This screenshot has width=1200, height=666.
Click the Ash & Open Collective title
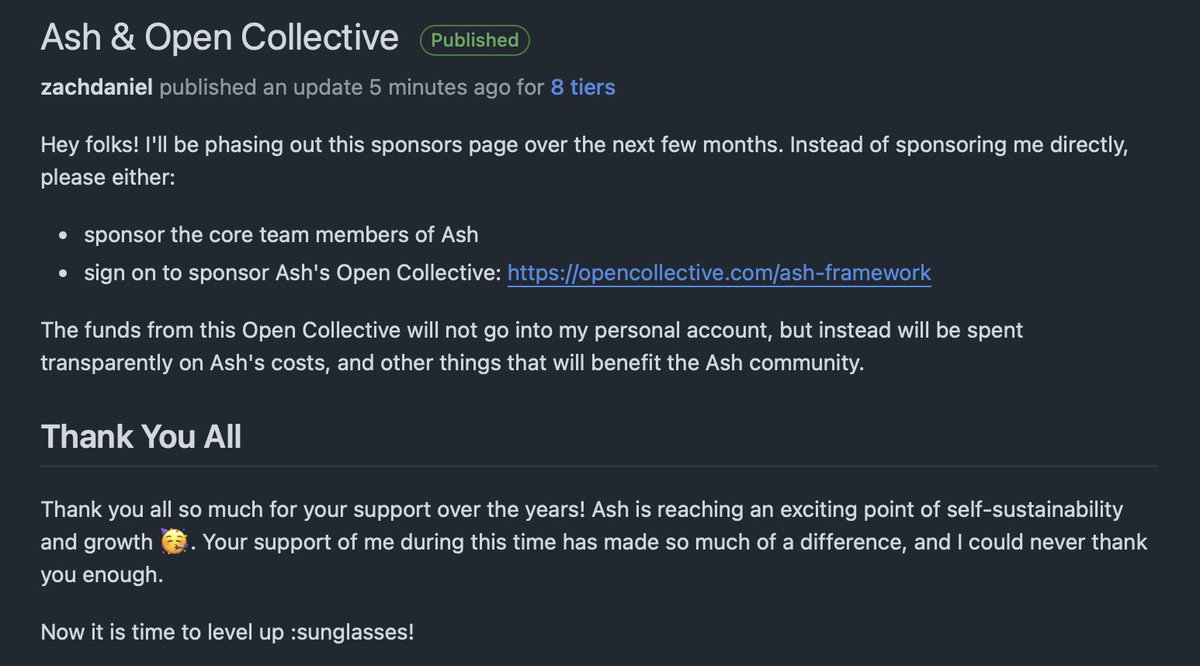pos(220,38)
